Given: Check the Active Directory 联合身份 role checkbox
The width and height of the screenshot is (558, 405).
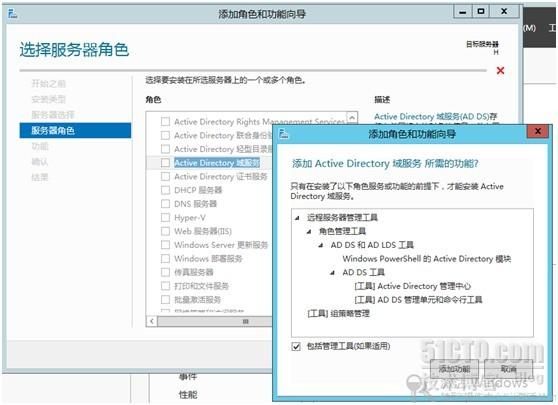Looking at the screenshot, I should [x=165, y=135].
